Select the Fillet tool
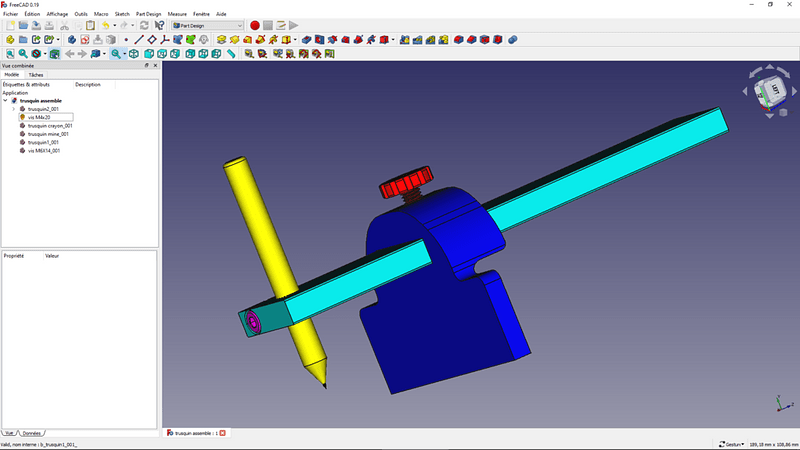 point(458,40)
